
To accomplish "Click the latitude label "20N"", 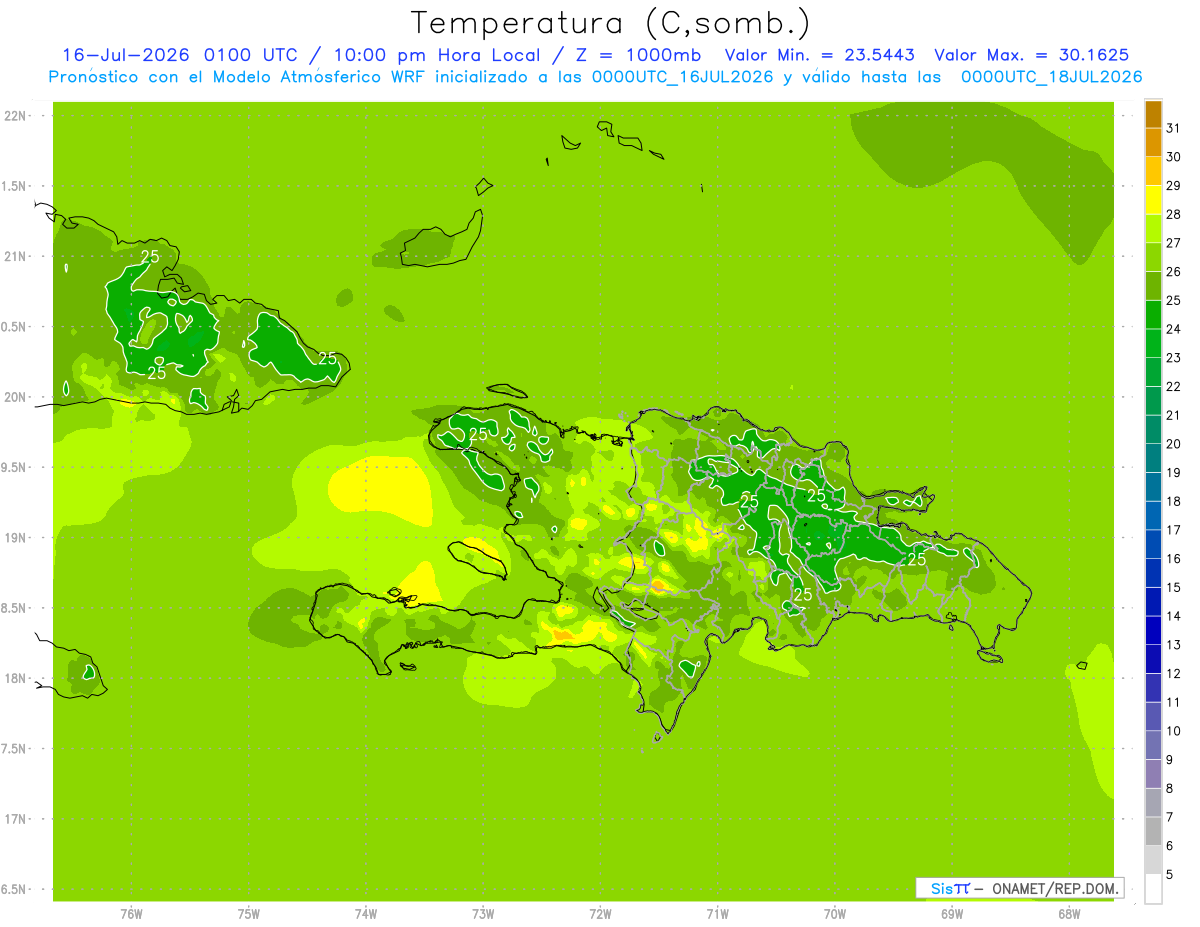I will [x=16, y=397].
